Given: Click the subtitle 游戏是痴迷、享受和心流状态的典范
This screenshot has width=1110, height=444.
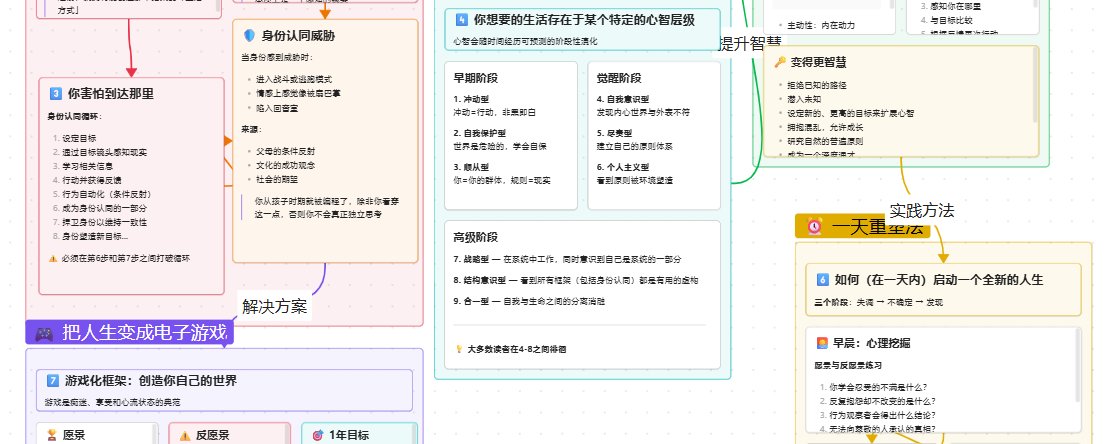Looking at the screenshot, I should (113, 402).
